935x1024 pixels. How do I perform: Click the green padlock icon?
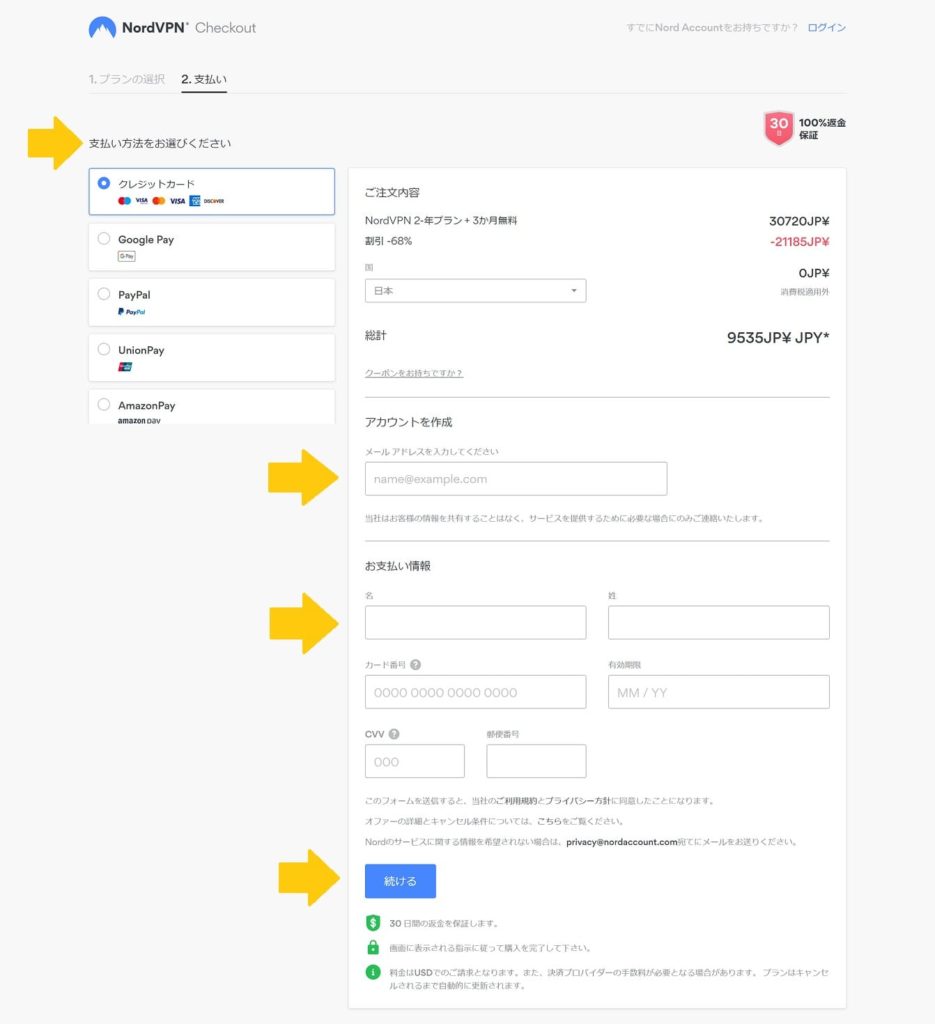tap(373, 947)
